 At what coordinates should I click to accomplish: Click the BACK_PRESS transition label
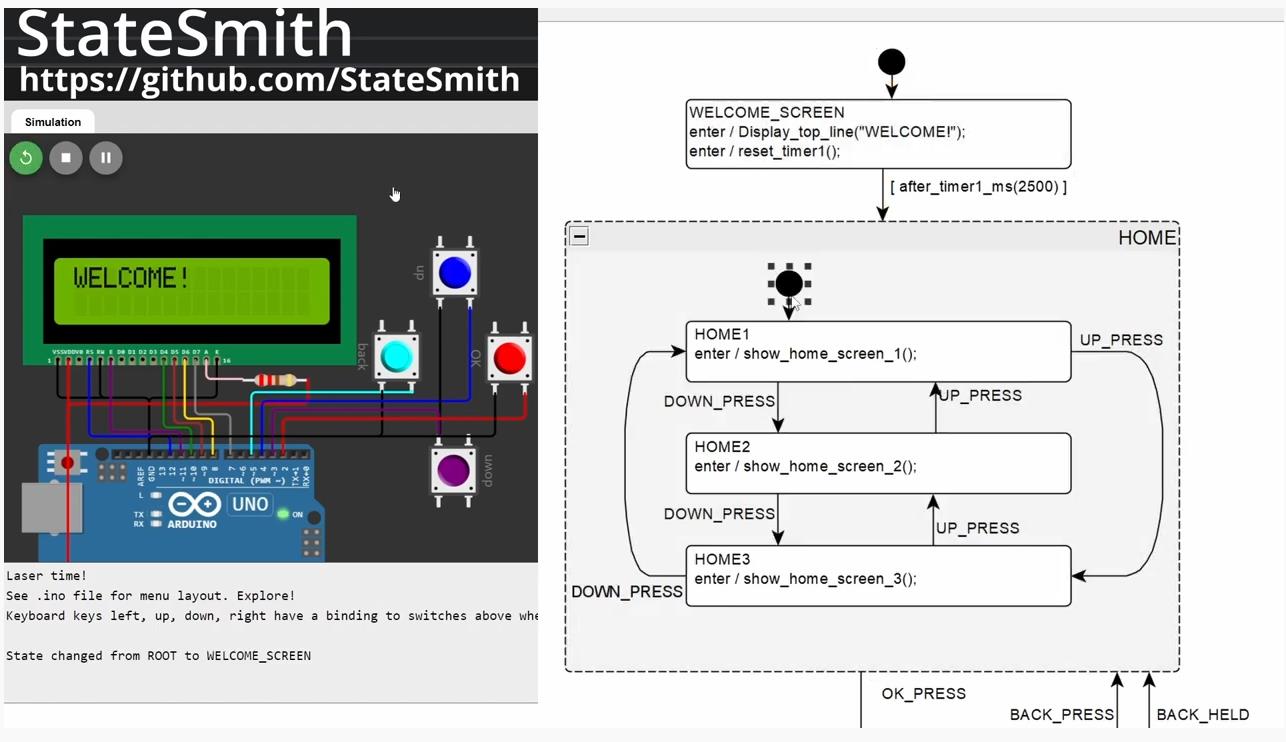[x=1061, y=714]
